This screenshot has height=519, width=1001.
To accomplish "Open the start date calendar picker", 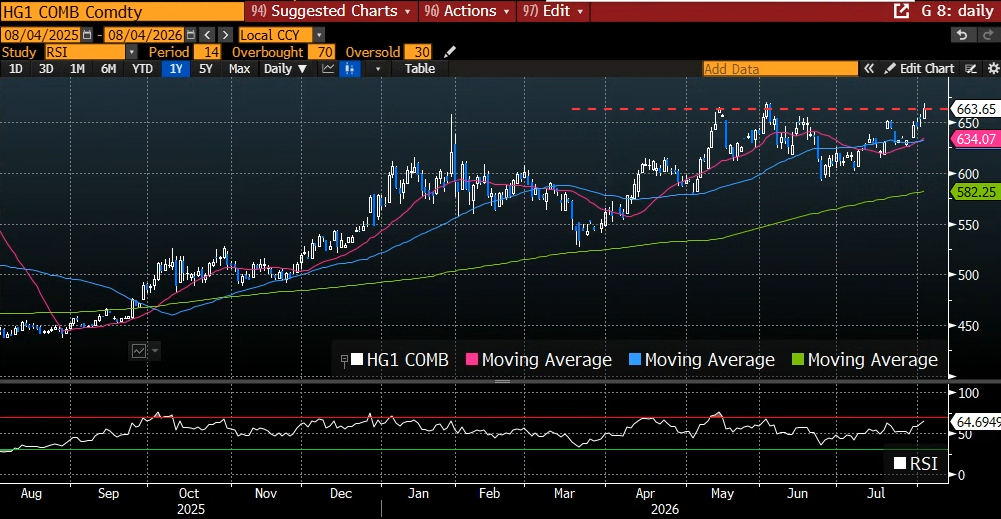I will click(x=87, y=35).
